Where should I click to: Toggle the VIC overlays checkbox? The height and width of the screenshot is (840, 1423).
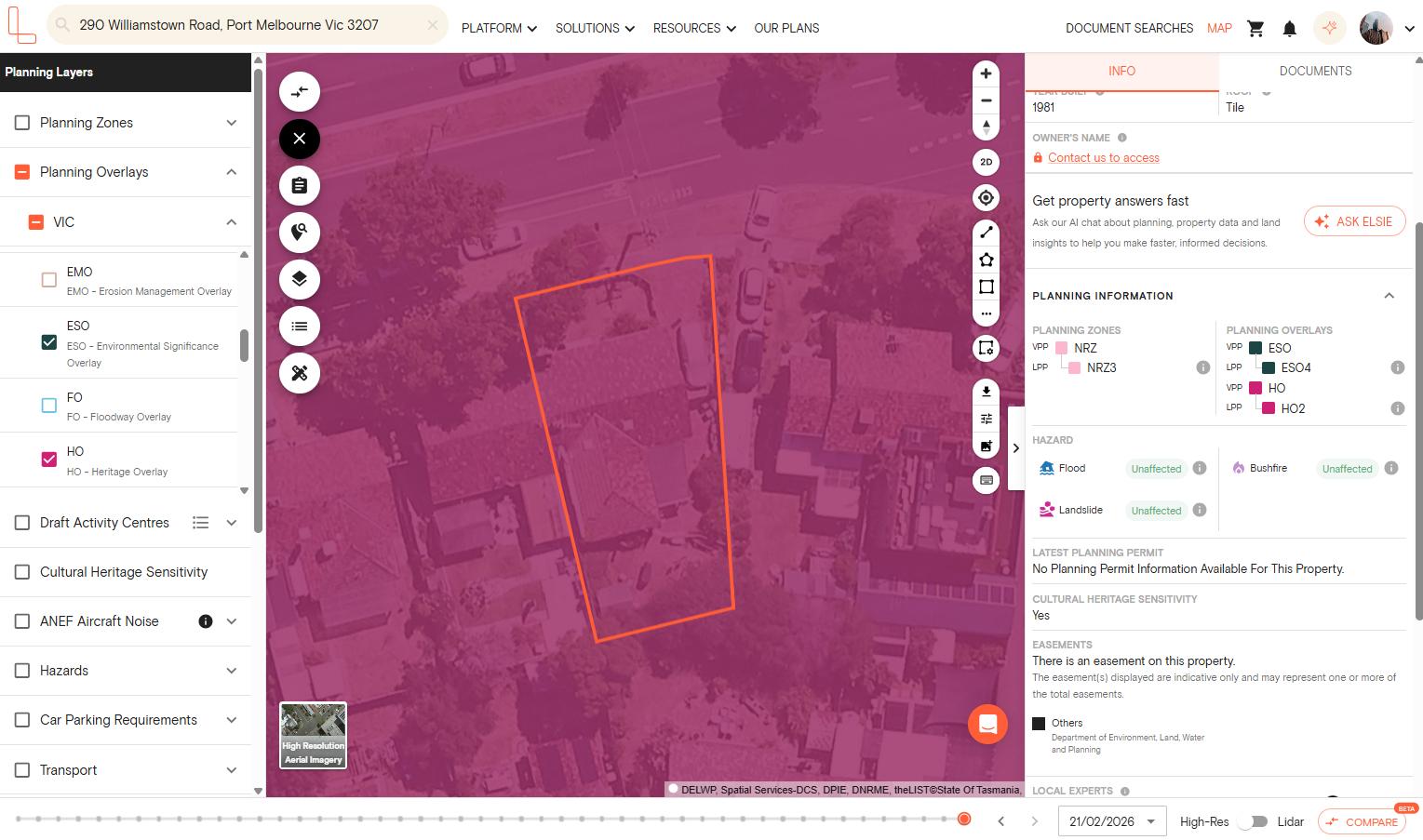pyautogui.click(x=35, y=222)
